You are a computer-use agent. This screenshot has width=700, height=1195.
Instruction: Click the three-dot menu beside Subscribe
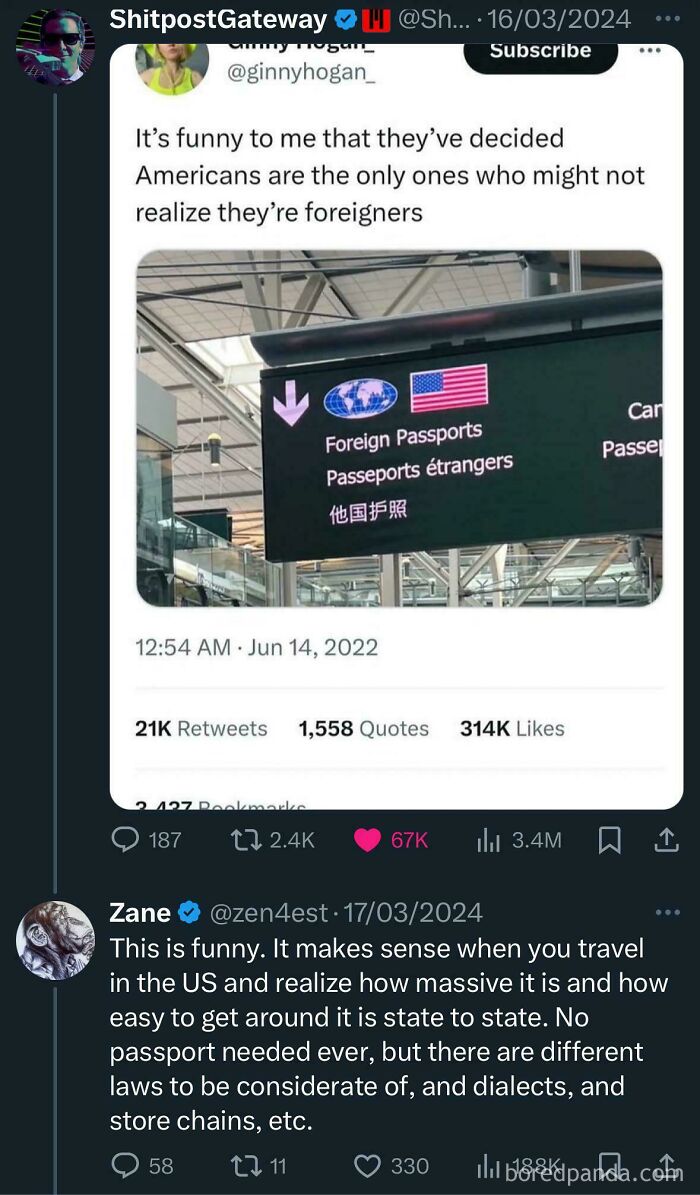pyautogui.click(x=651, y=51)
